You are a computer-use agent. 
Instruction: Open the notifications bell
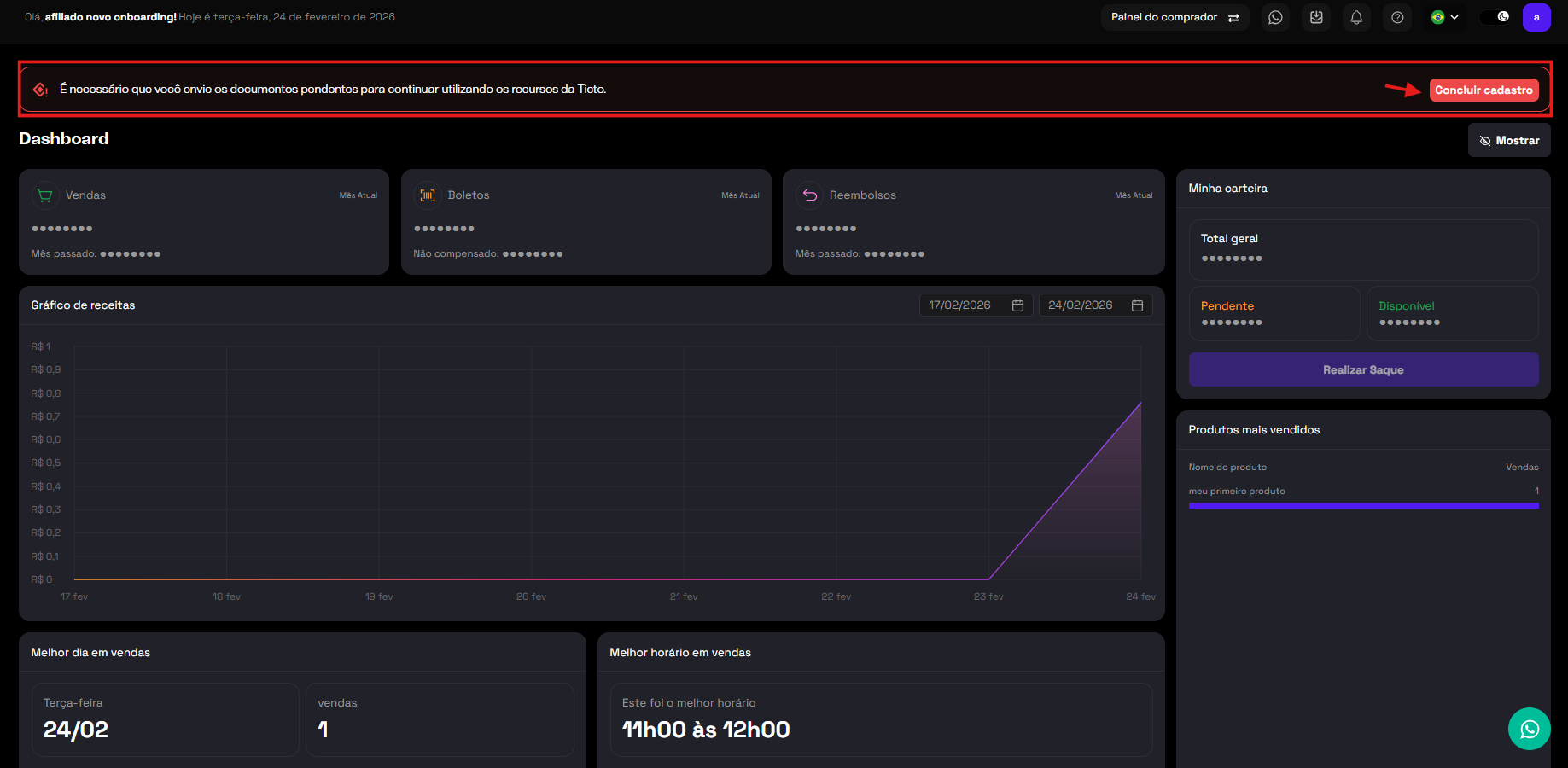[1356, 17]
